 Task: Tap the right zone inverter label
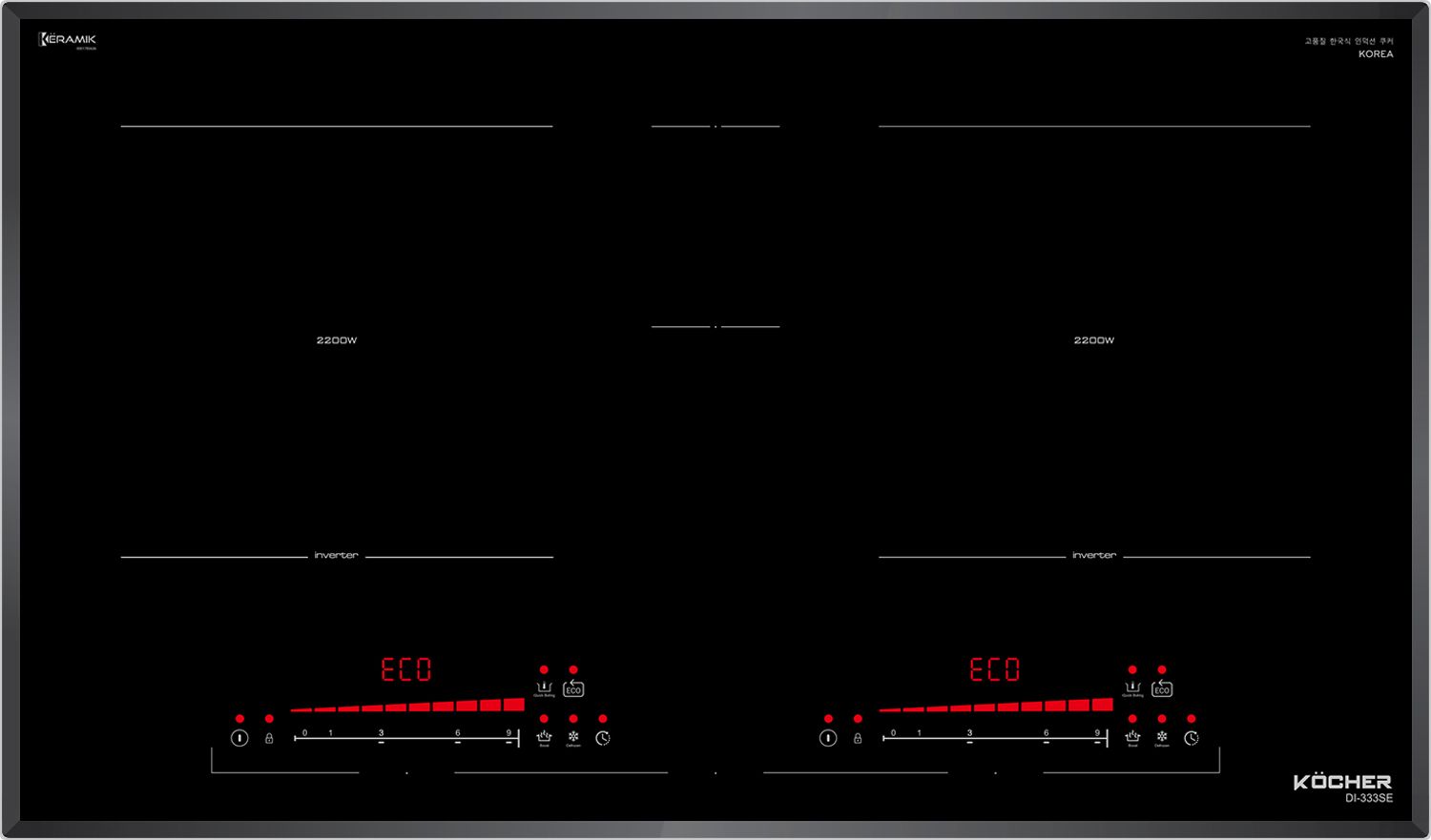point(1094,555)
